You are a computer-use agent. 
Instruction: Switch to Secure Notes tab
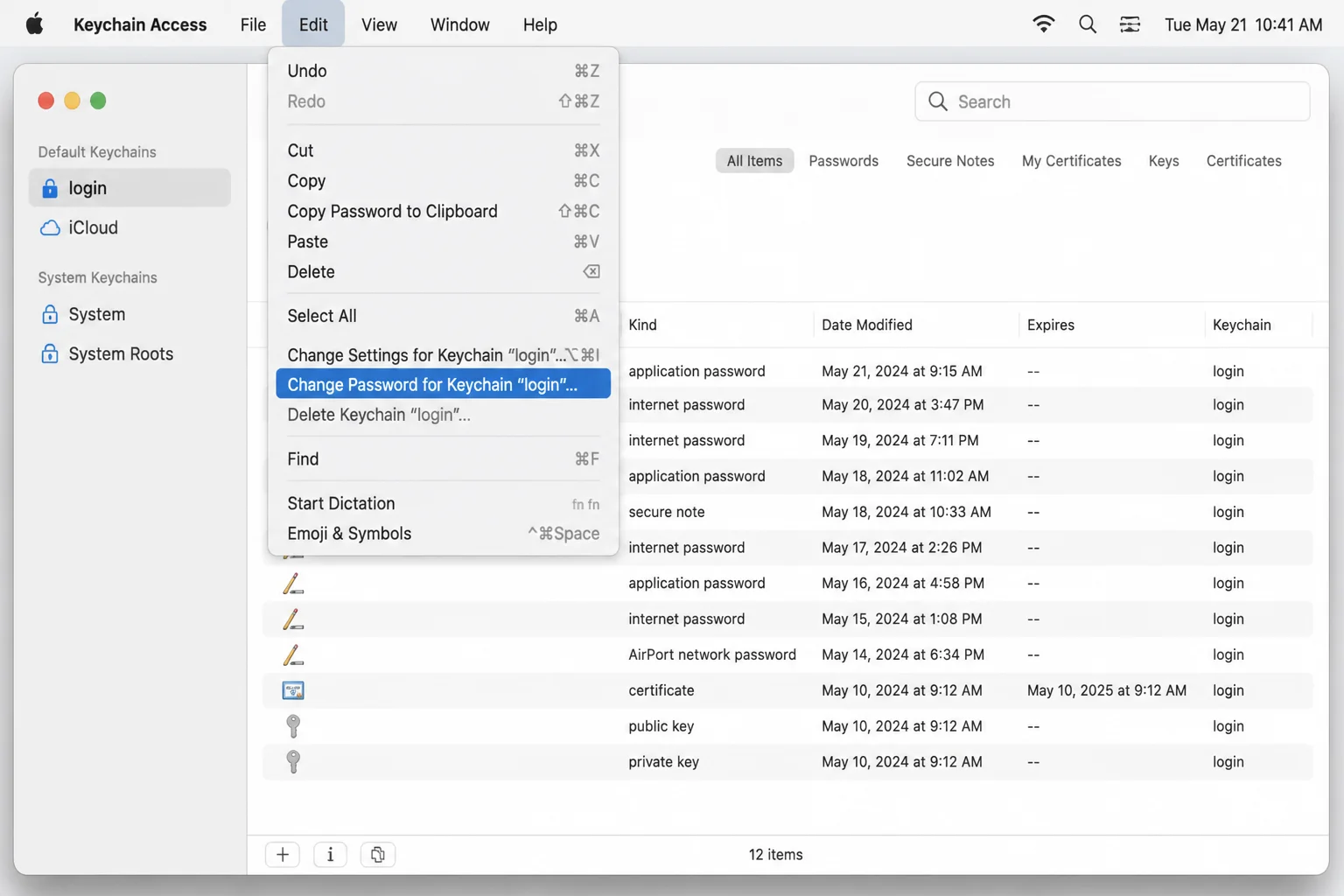pyautogui.click(x=950, y=161)
